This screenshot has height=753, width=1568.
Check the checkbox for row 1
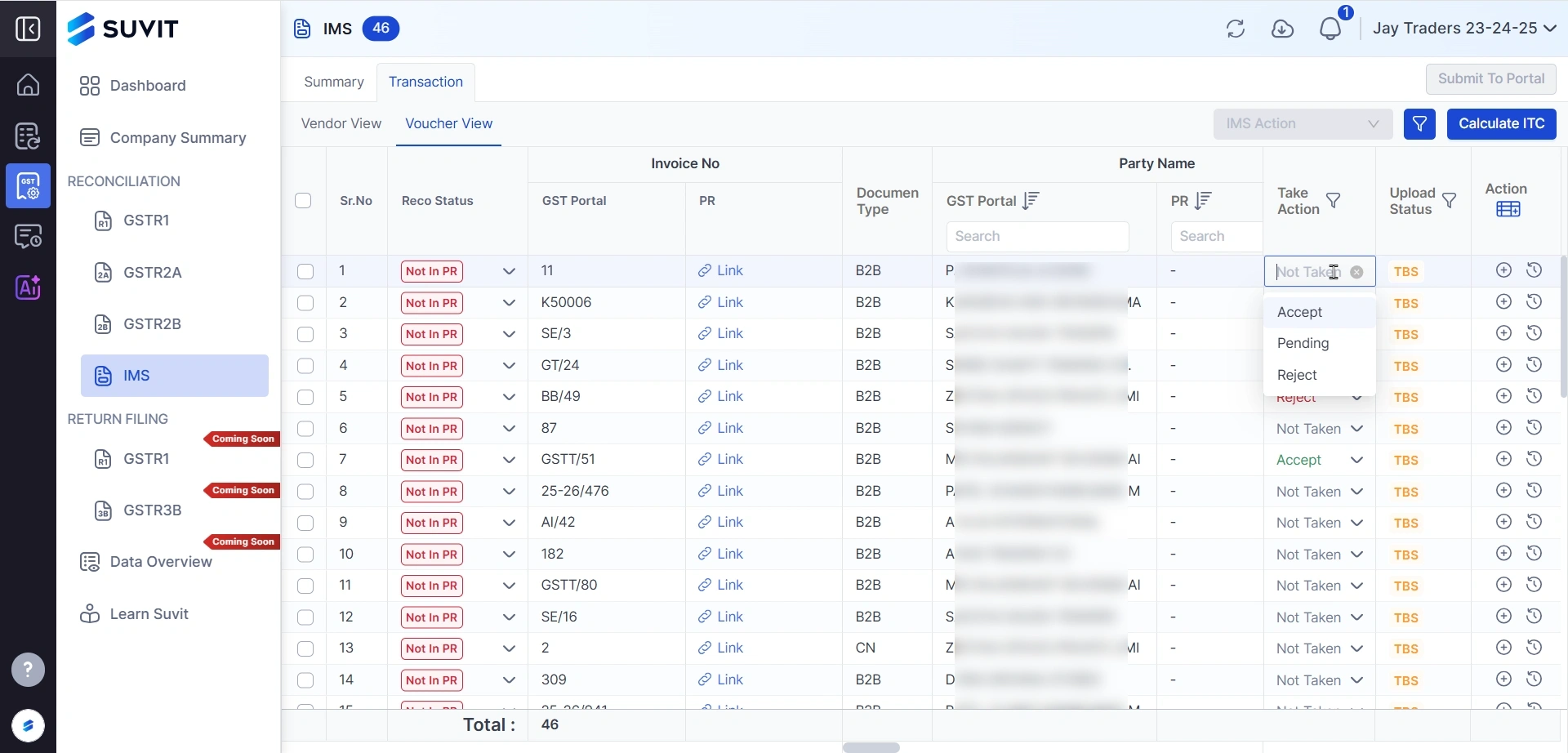tap(305, 272)
